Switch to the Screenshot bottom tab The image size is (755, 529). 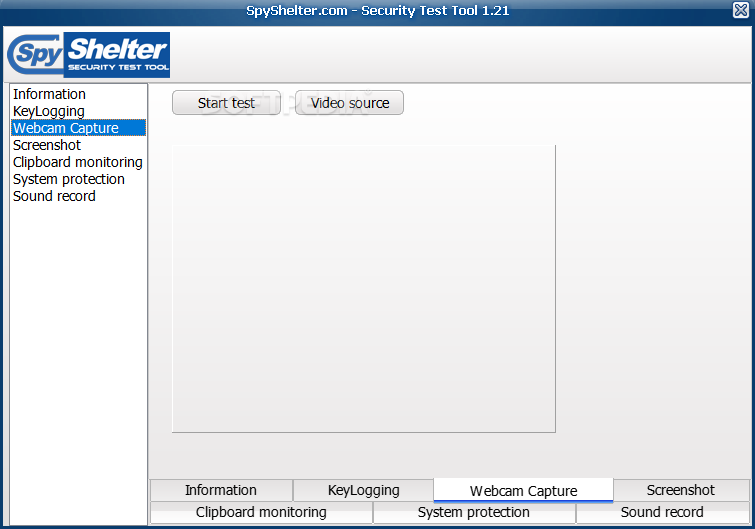point(681,490)
